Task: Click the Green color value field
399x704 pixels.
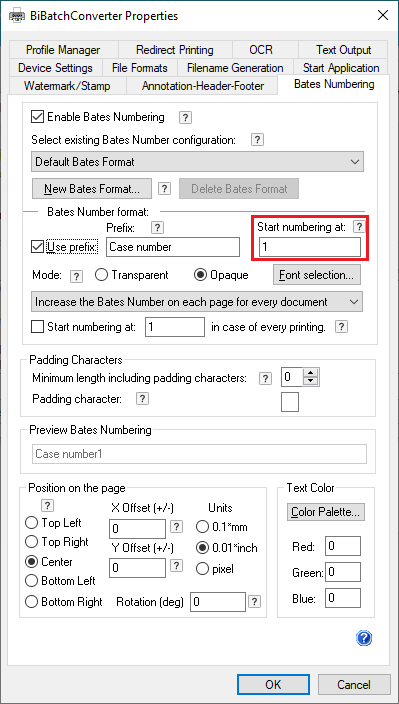Action: pos(343,572)
